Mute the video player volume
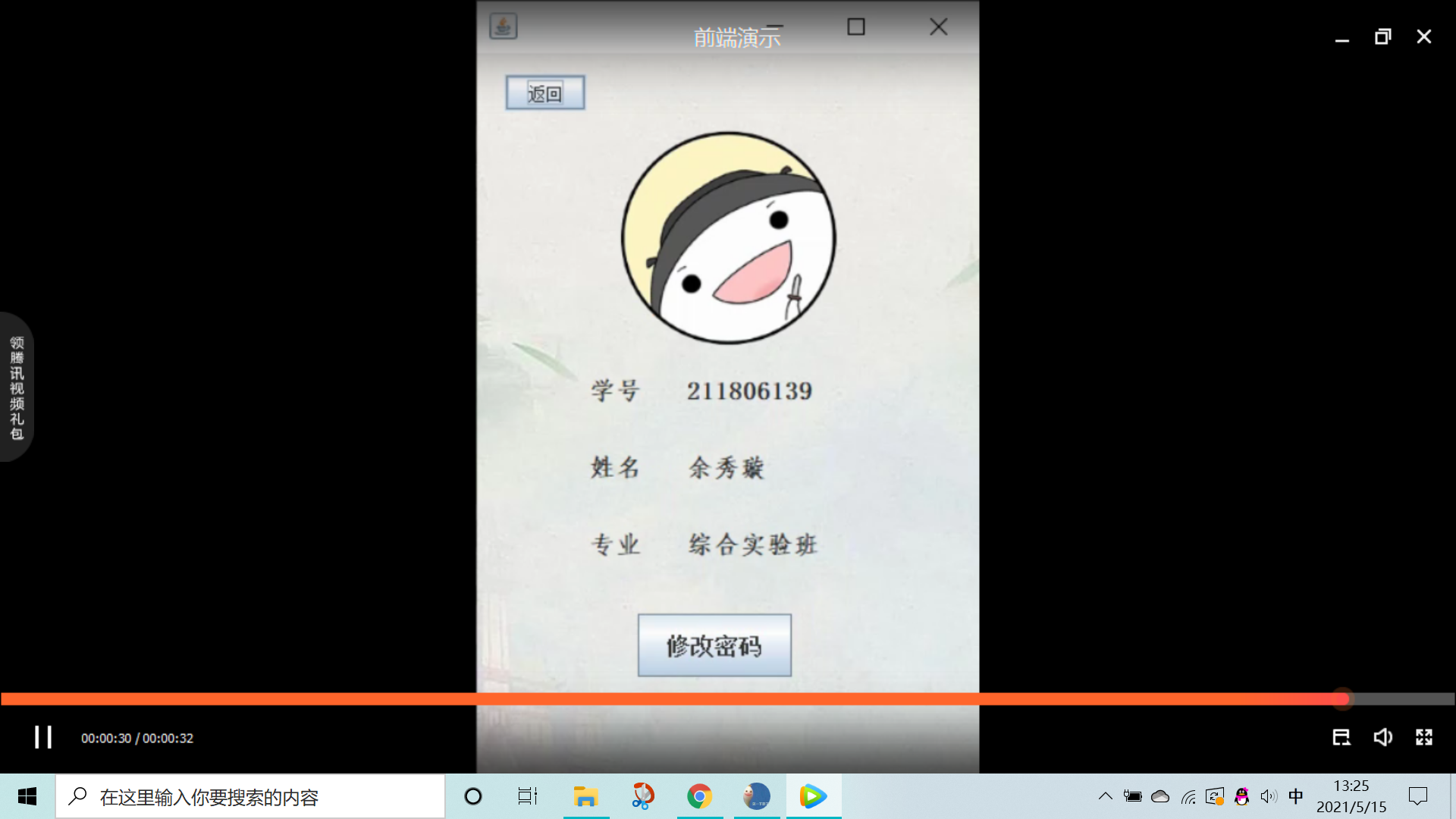The width and height of the screenshot is (1456, 819). click(1382, 737)
